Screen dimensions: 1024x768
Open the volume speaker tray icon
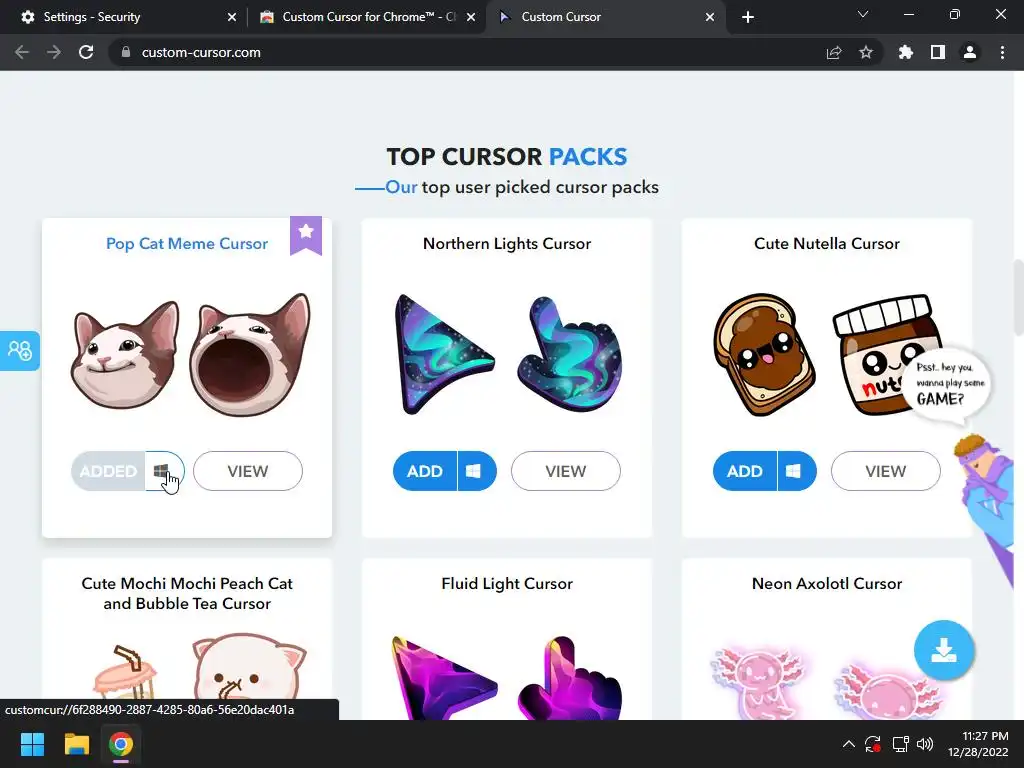(x=925, y=744)
